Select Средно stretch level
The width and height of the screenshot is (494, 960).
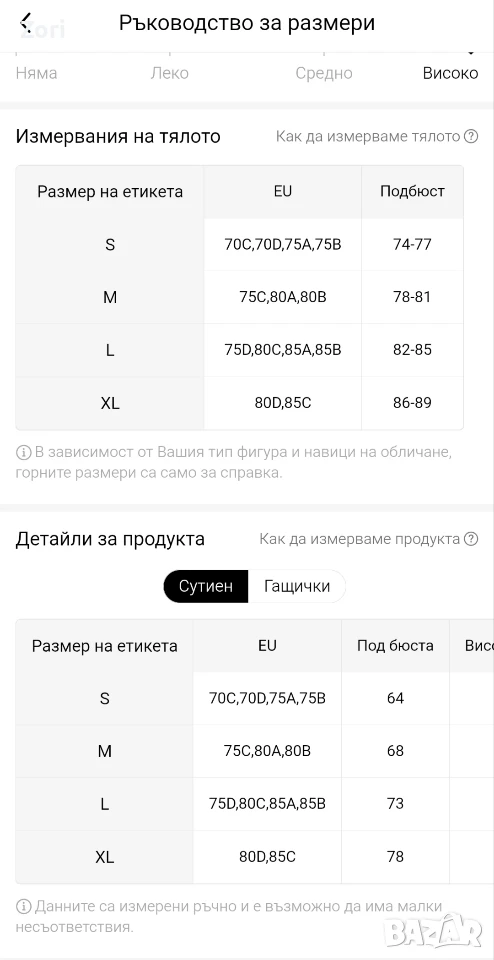click(x=324, y=73)
